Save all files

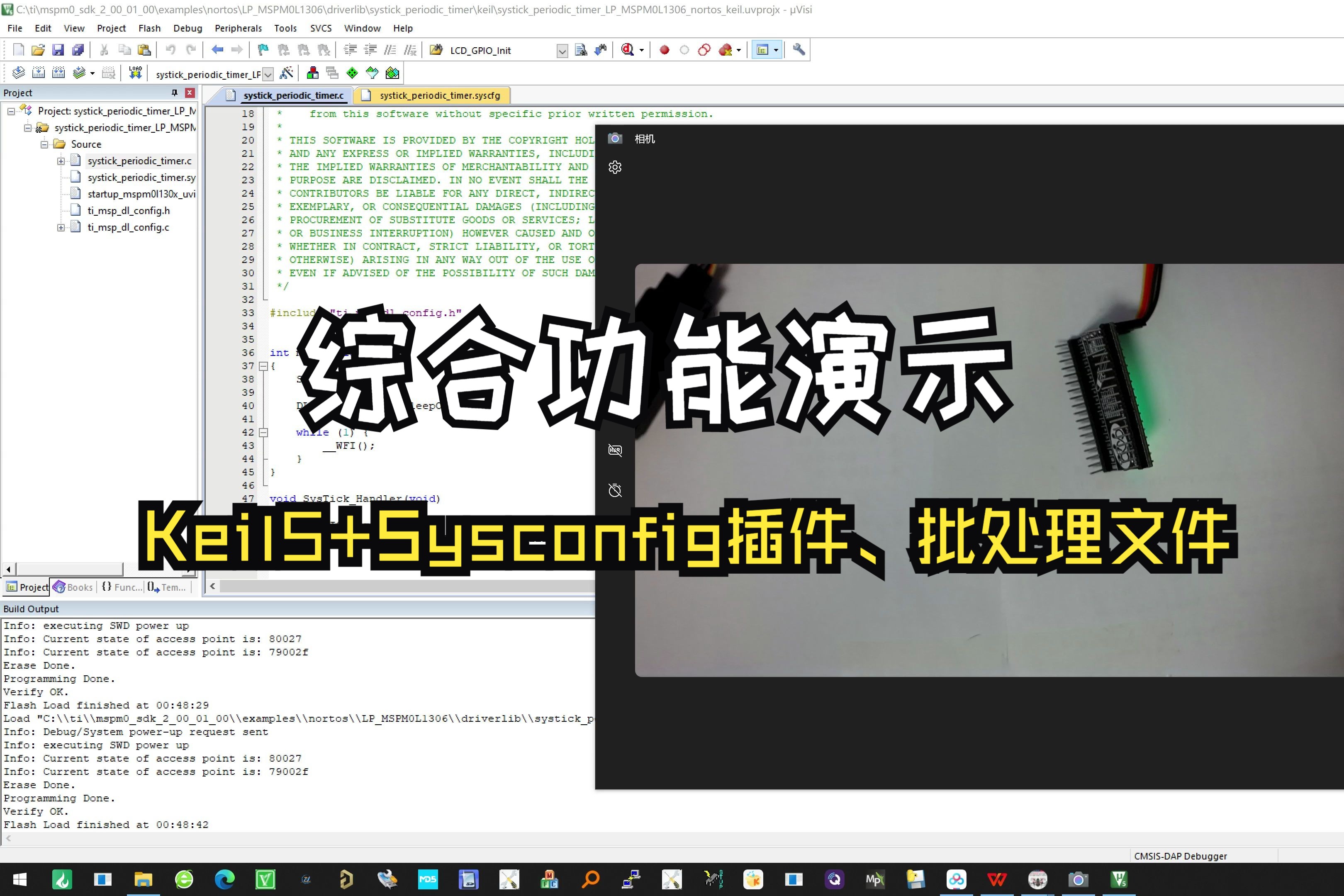coord(78,50)
